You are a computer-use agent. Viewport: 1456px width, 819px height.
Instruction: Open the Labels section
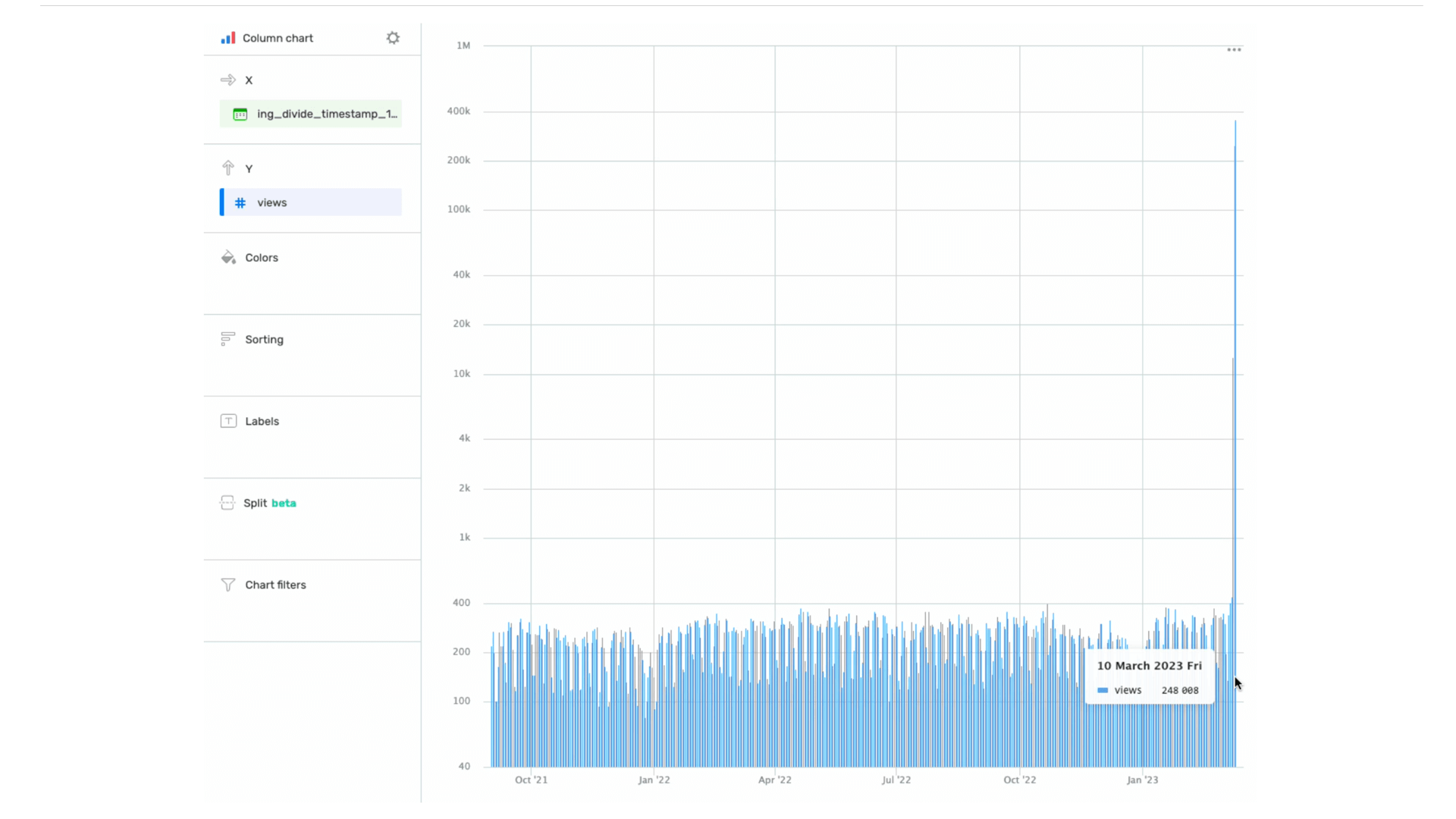click(x=262, y=422)
